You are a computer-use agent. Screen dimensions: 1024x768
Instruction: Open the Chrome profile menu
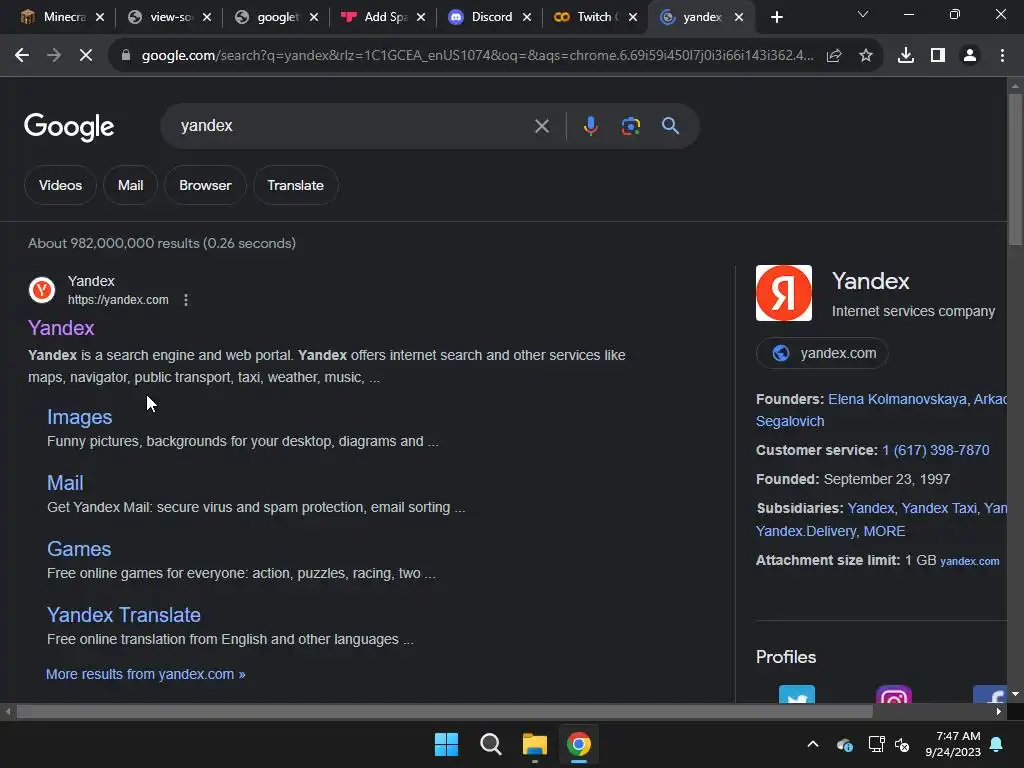970,56
